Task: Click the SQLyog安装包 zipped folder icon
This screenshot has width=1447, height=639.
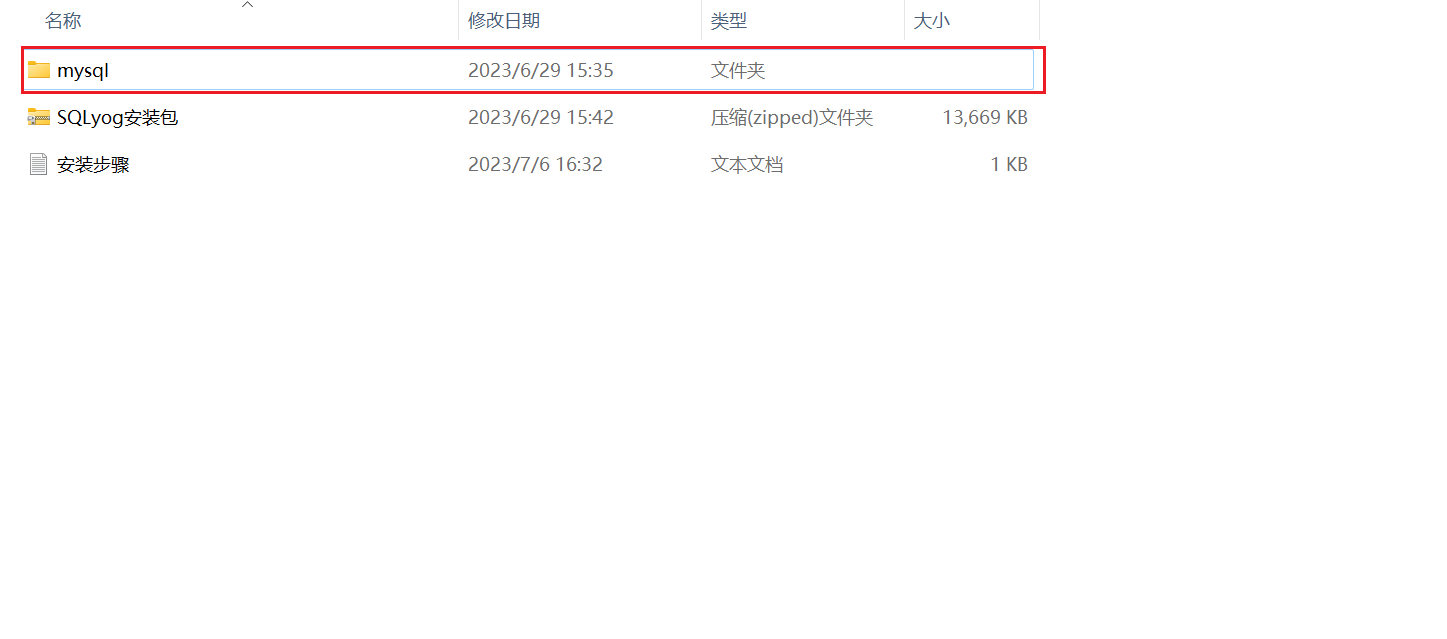Action: [39, 117]
